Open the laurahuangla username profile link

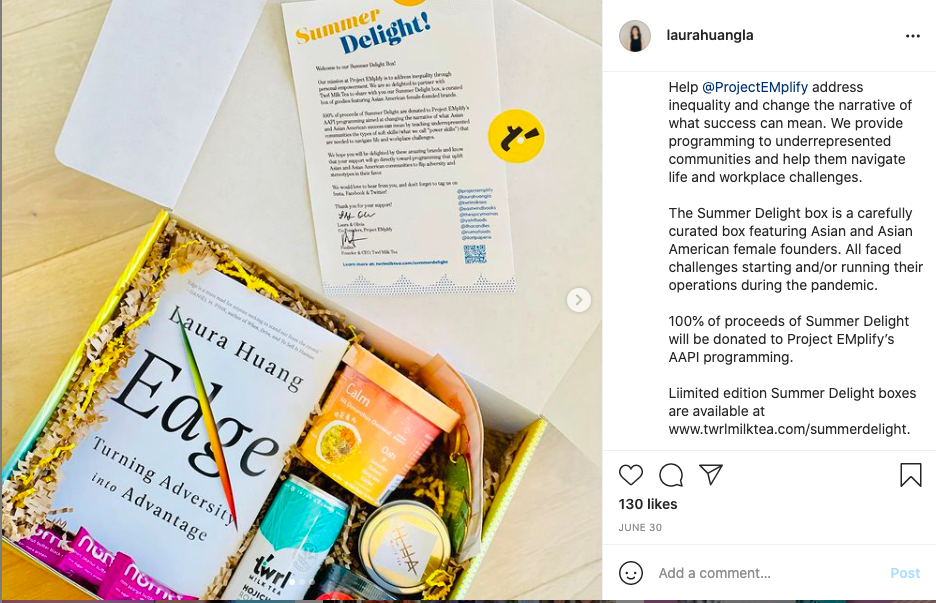point(710,35)
